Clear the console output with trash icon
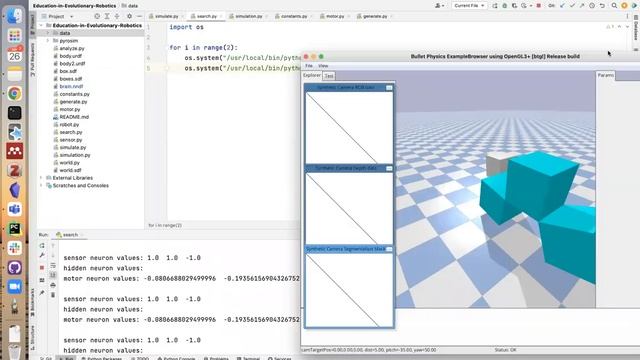640x360 pixels. tap(53, 295)
